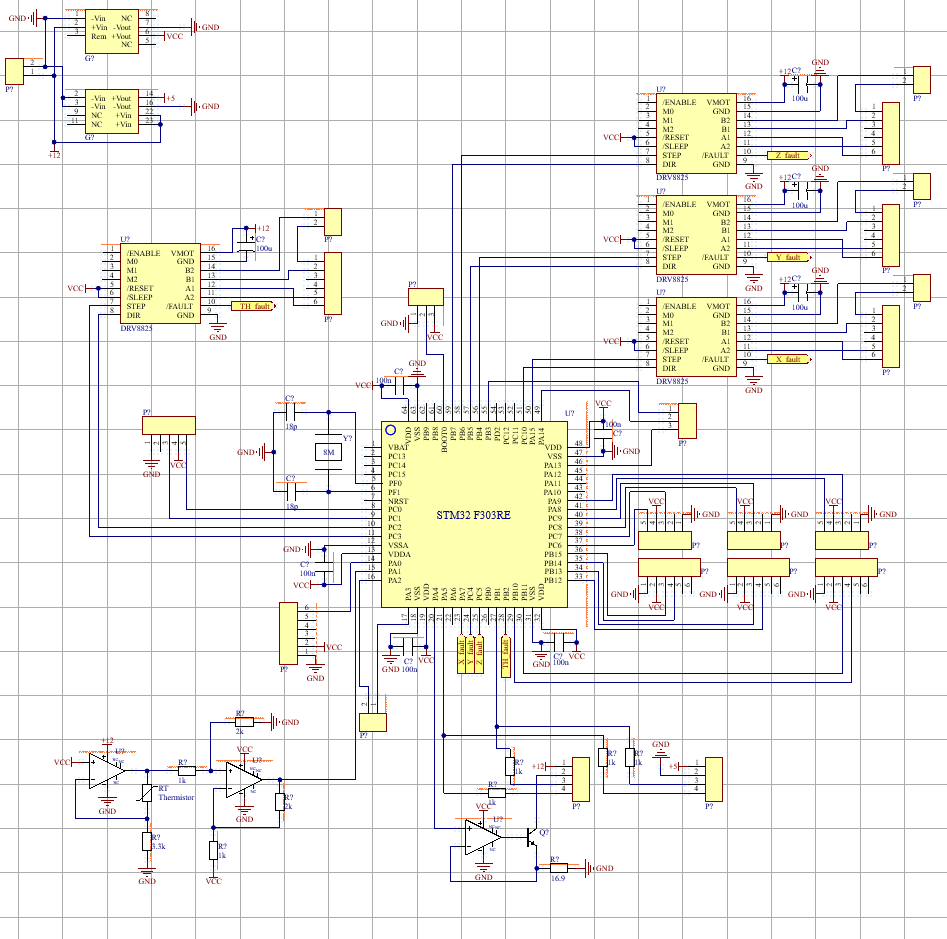
Task: Click the DRV8825 label under the TH fault driver
Action: [x=136, y=328]
